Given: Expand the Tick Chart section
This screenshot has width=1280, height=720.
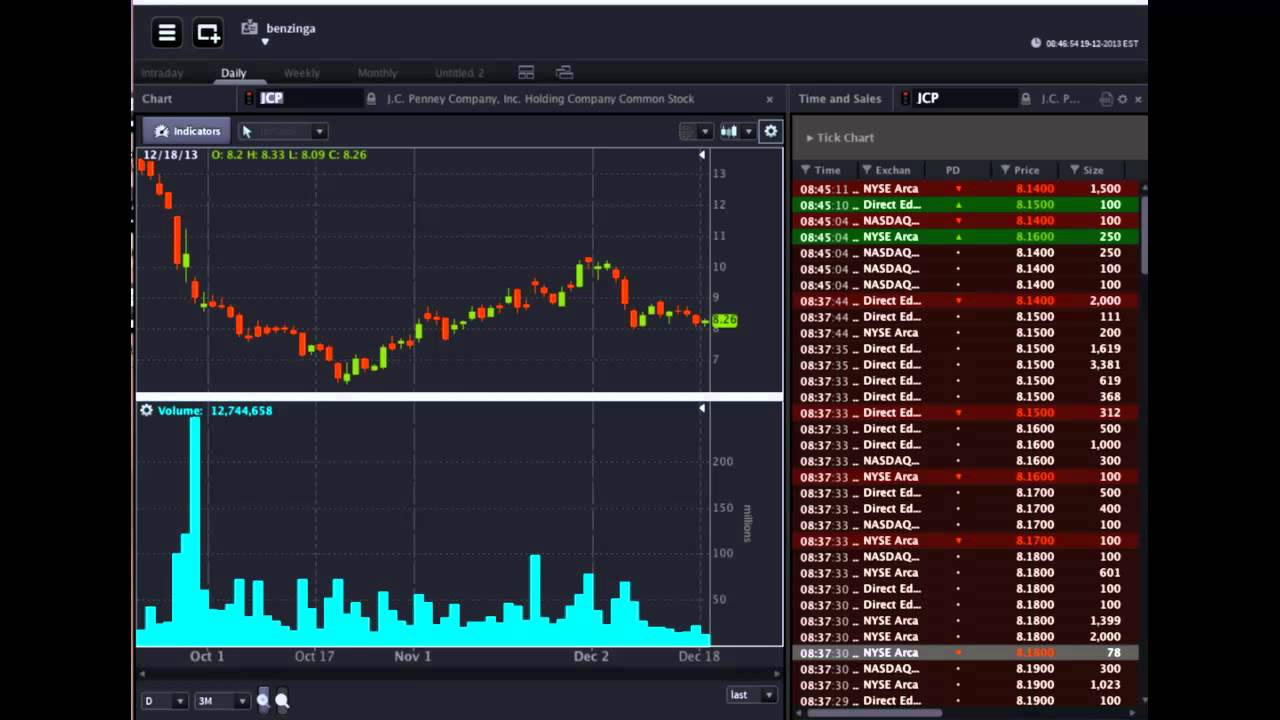Looking at the screenshot, I should [x=840, y=138].
